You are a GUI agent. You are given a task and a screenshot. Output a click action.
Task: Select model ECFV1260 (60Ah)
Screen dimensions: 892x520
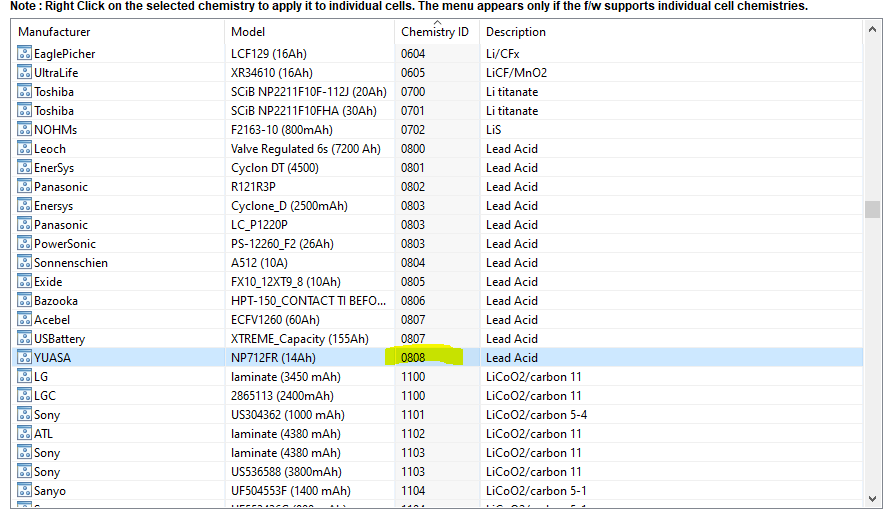(275, 320)
